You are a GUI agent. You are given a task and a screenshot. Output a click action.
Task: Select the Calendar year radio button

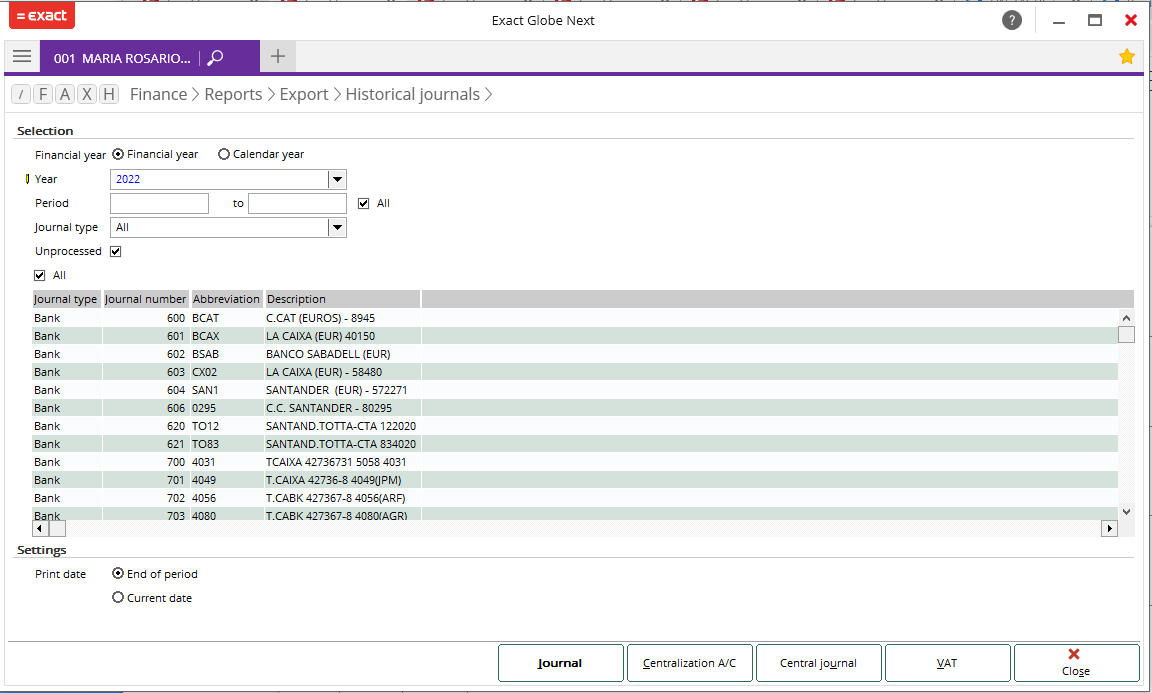pyautogui.click(x=224, y=154)
